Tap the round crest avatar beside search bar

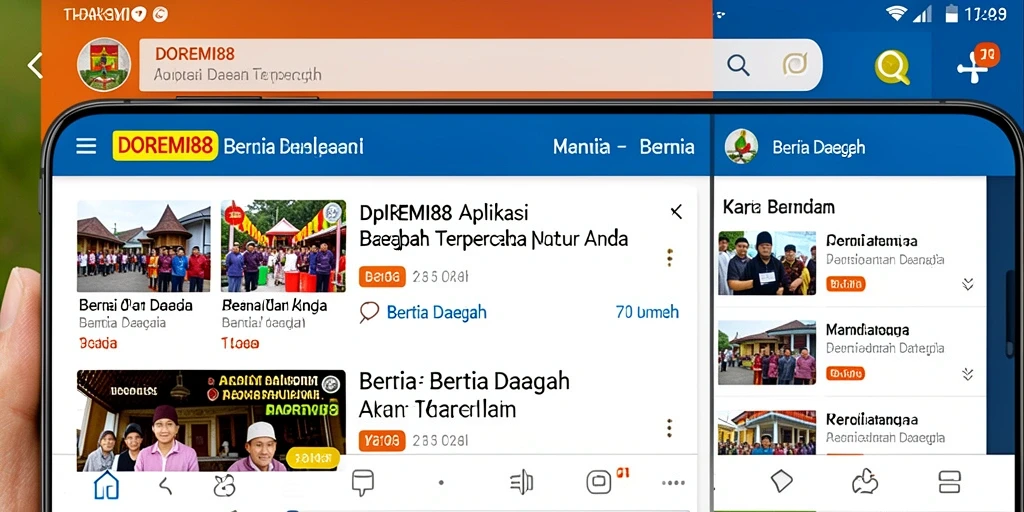[x=104, y=65]
